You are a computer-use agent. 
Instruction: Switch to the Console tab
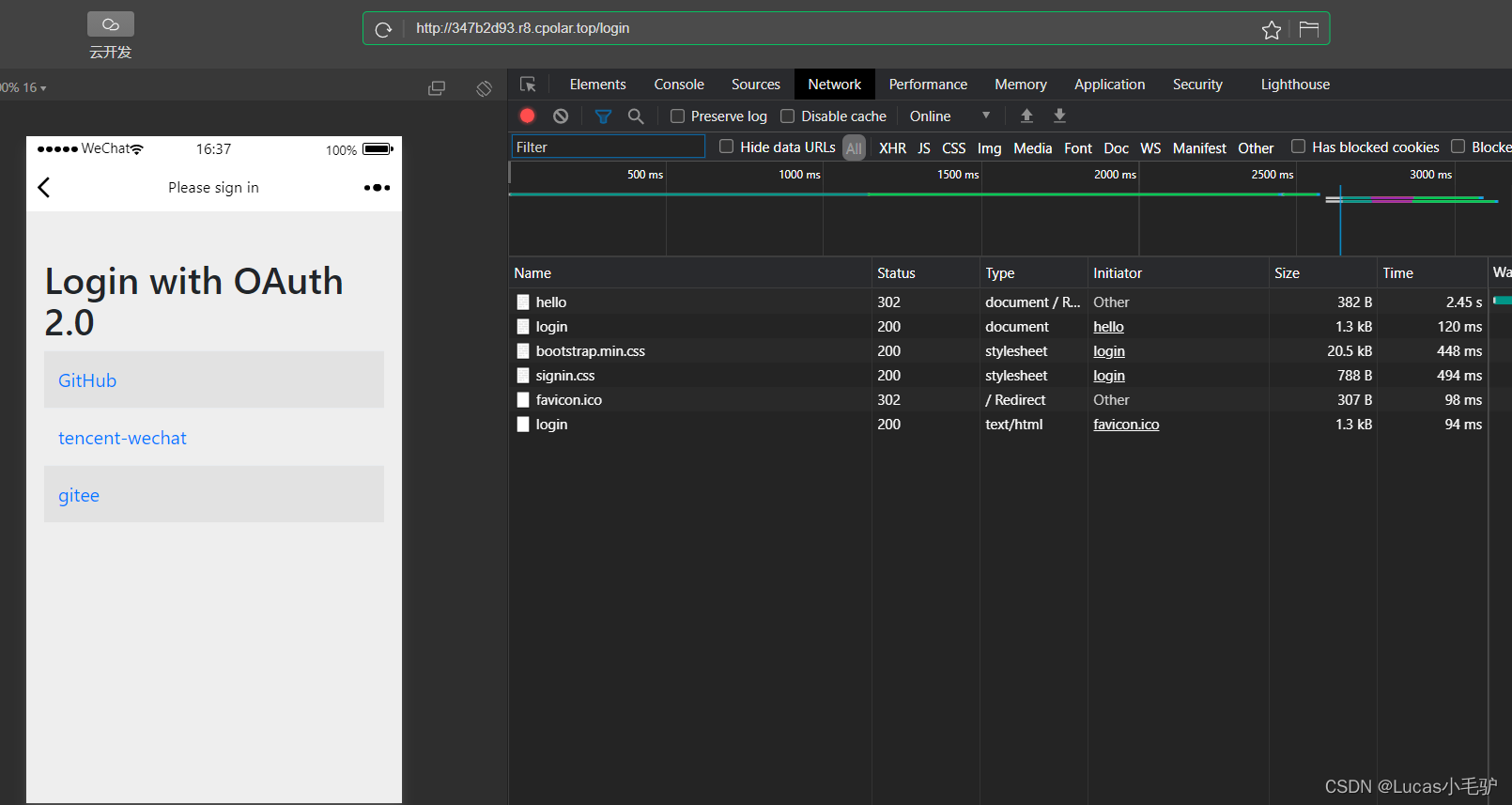click(x=679, y=85)
